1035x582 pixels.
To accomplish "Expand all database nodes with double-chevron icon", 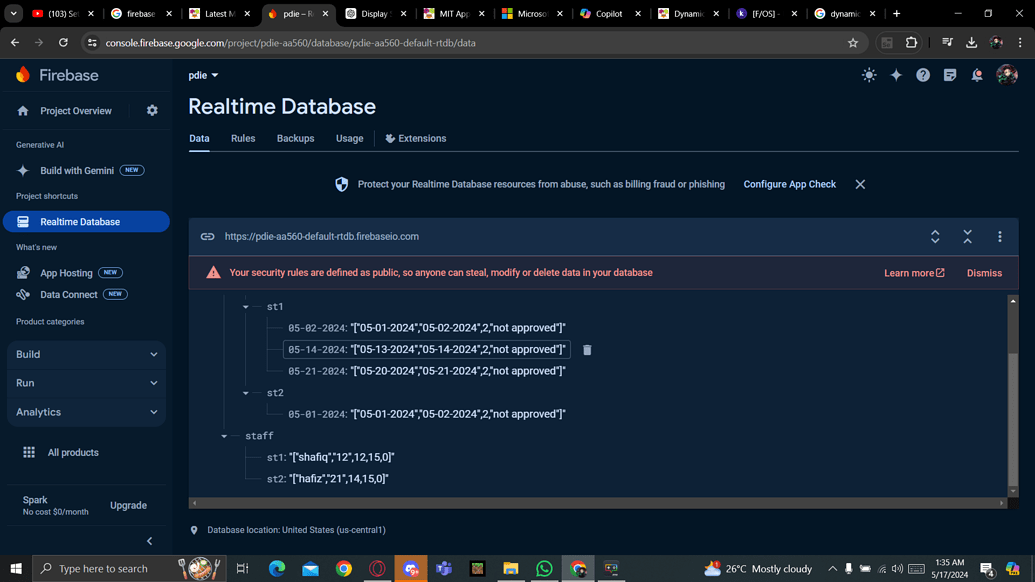I will tap(935, 236).
